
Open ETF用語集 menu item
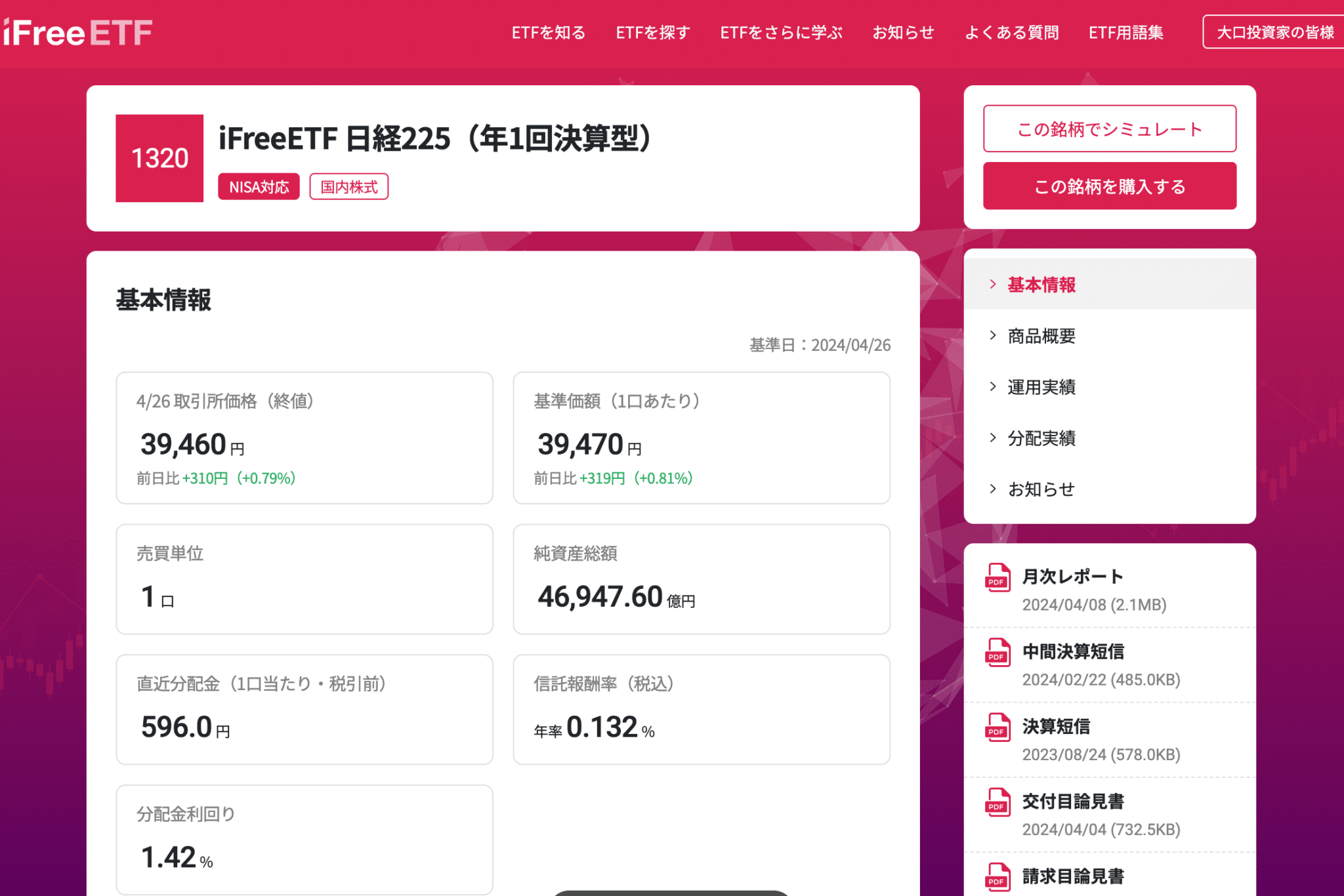click(x=1126, y=33)
